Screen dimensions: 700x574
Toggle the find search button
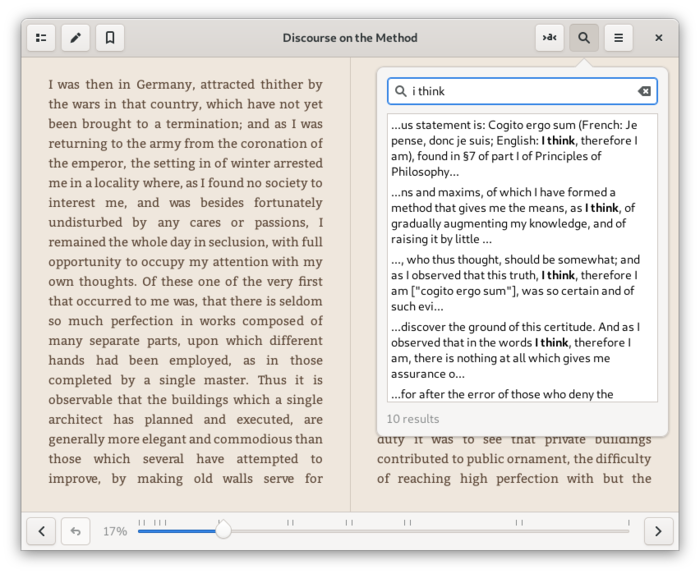click(583, 38)
